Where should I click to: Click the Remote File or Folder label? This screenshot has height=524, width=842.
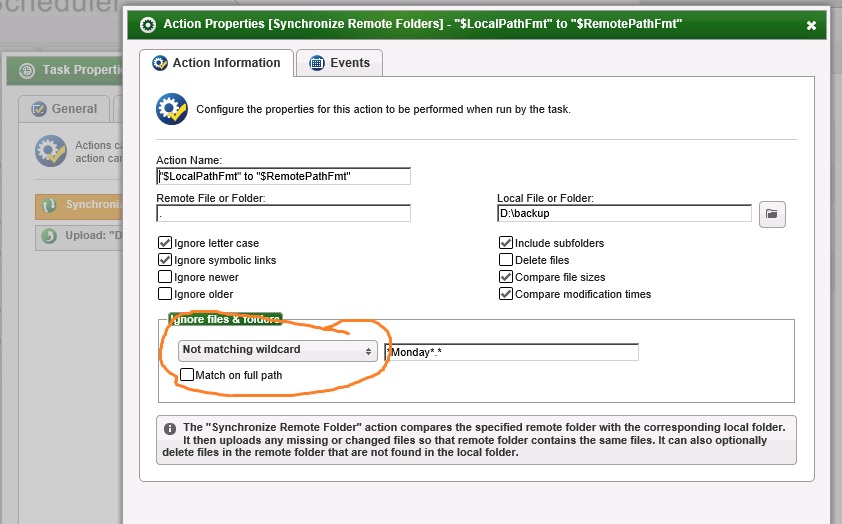210,198
